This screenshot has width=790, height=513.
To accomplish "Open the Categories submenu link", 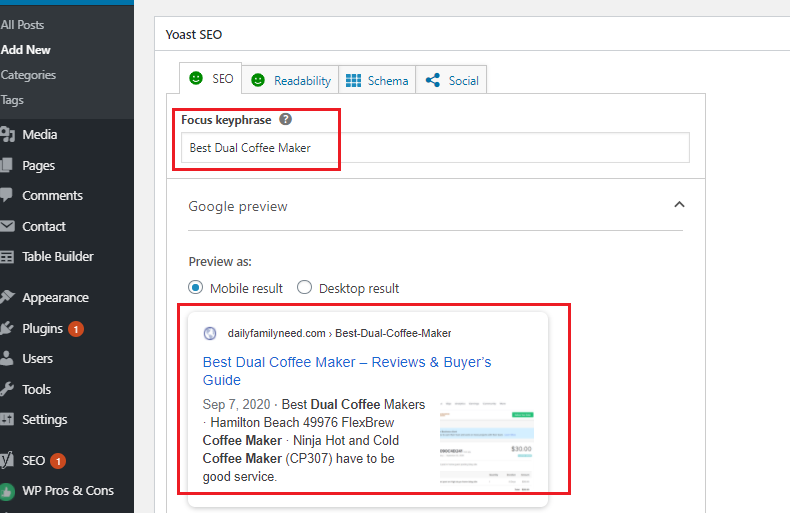I will point(28,75).
